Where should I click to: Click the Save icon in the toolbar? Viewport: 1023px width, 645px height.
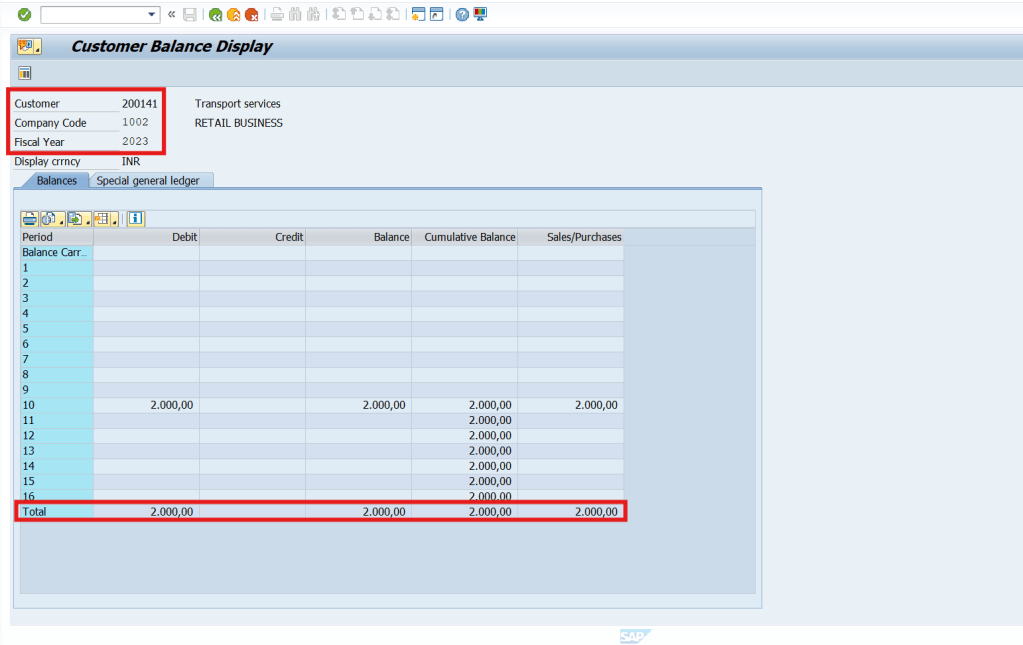coord(190,14)
